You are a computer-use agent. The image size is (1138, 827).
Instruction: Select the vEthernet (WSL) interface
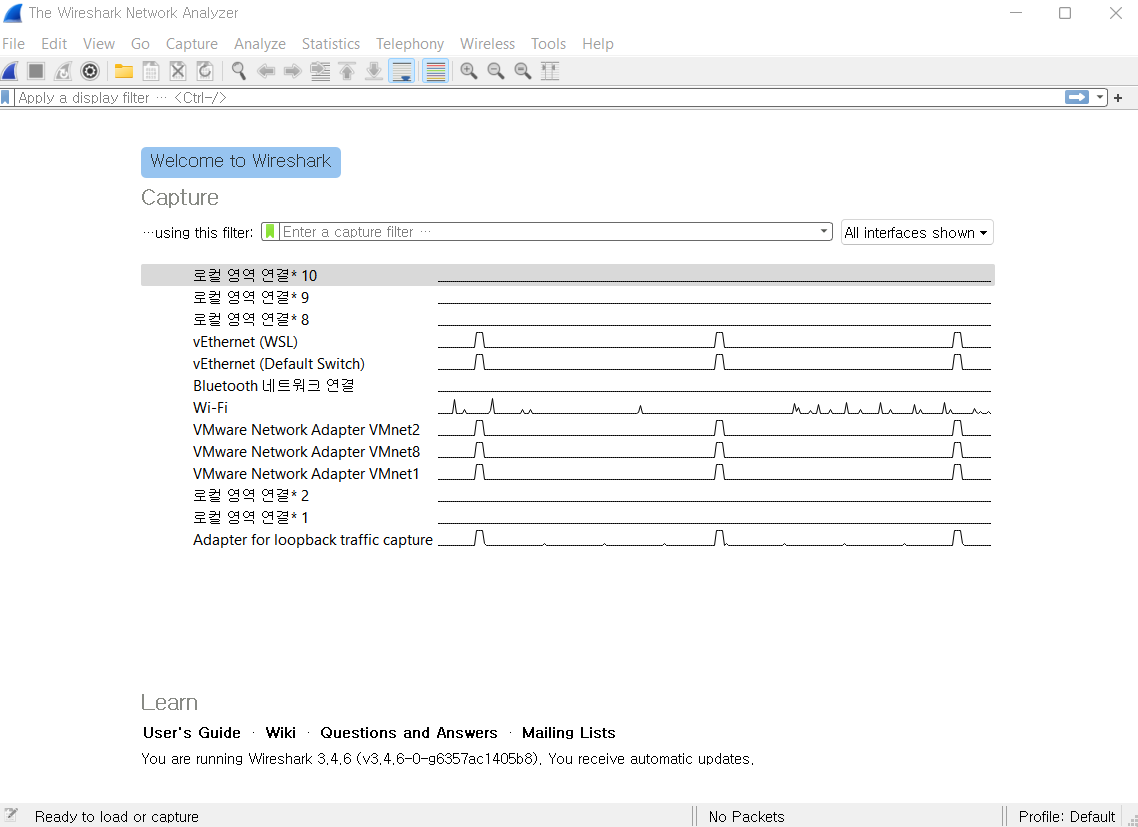point(568,341)
